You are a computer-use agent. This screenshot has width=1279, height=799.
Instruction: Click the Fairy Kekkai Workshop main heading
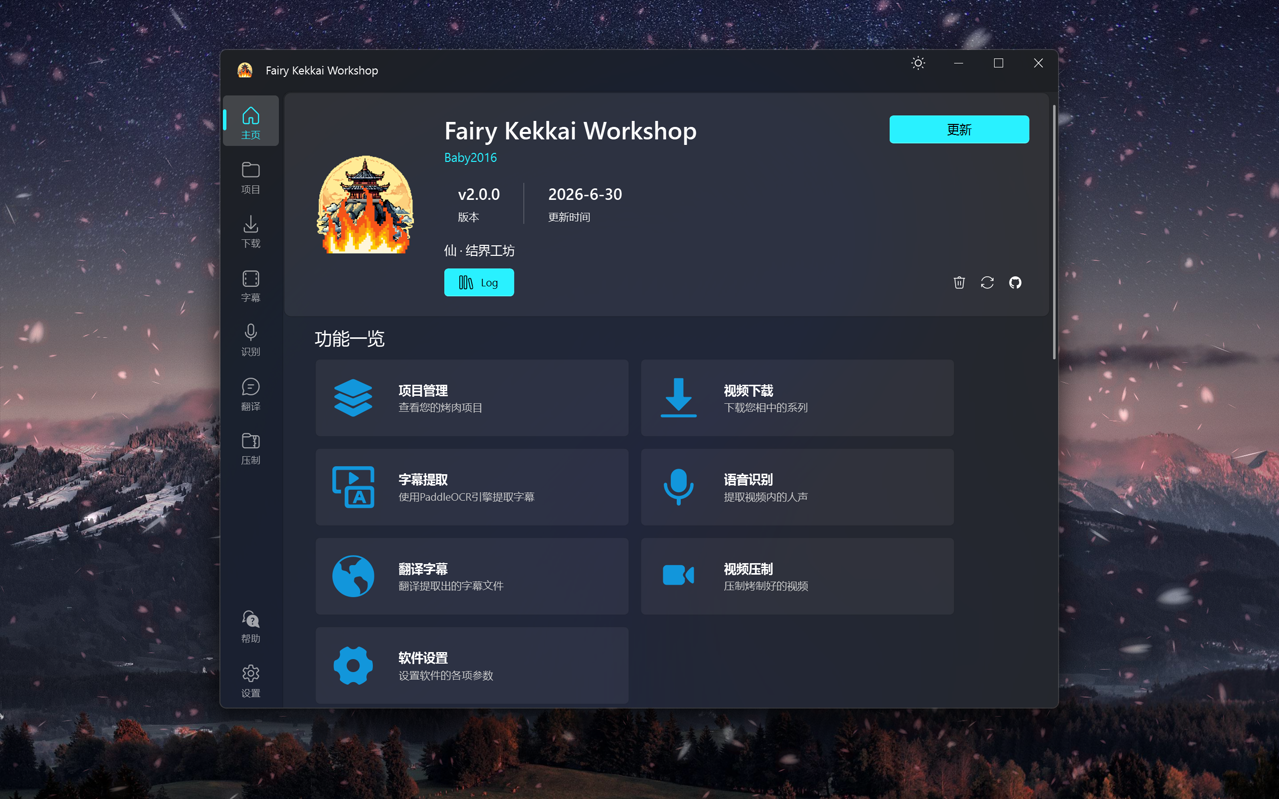570,131
